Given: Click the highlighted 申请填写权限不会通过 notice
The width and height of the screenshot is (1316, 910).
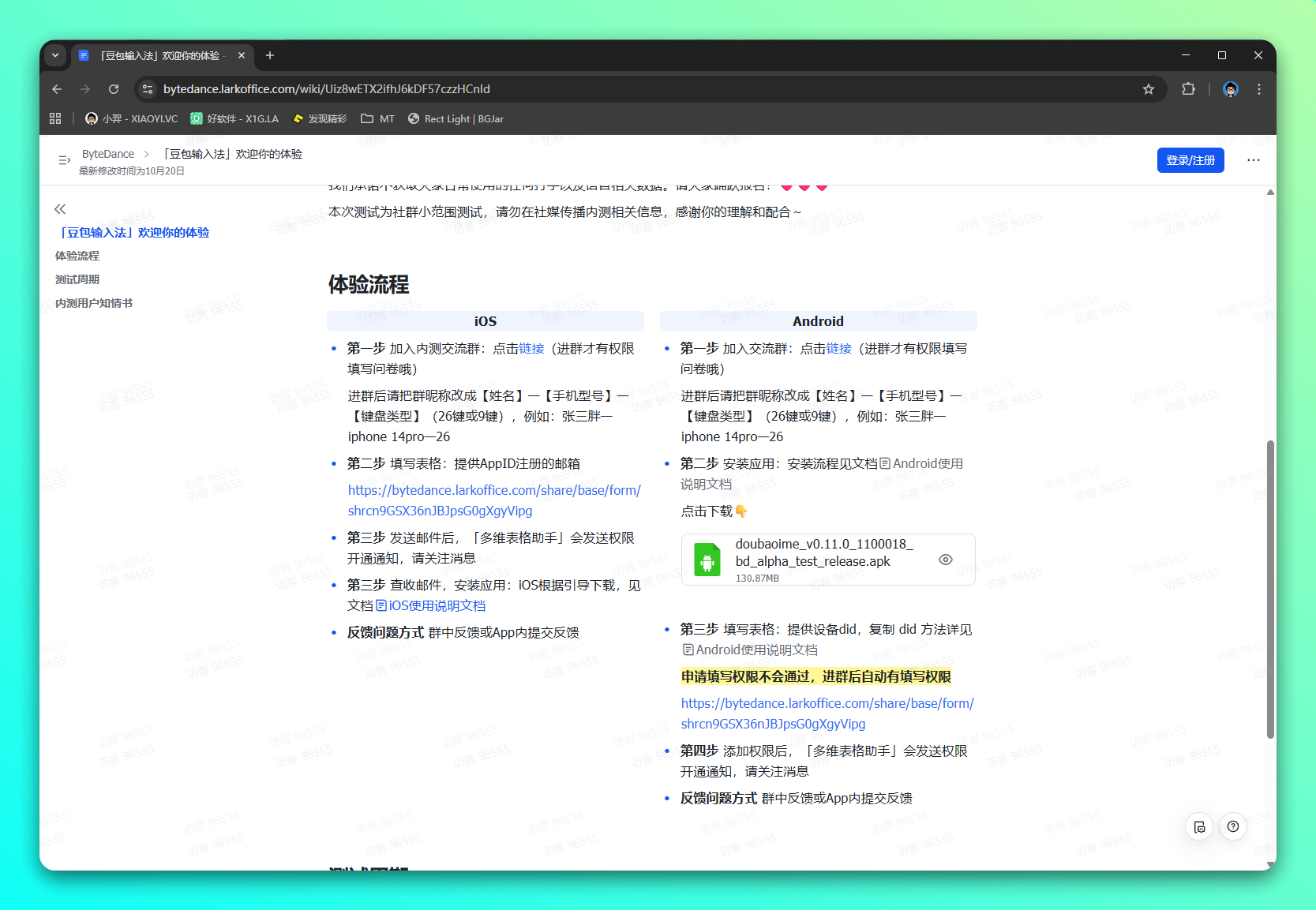Looking at the screenshot, I should pos(816,677).
